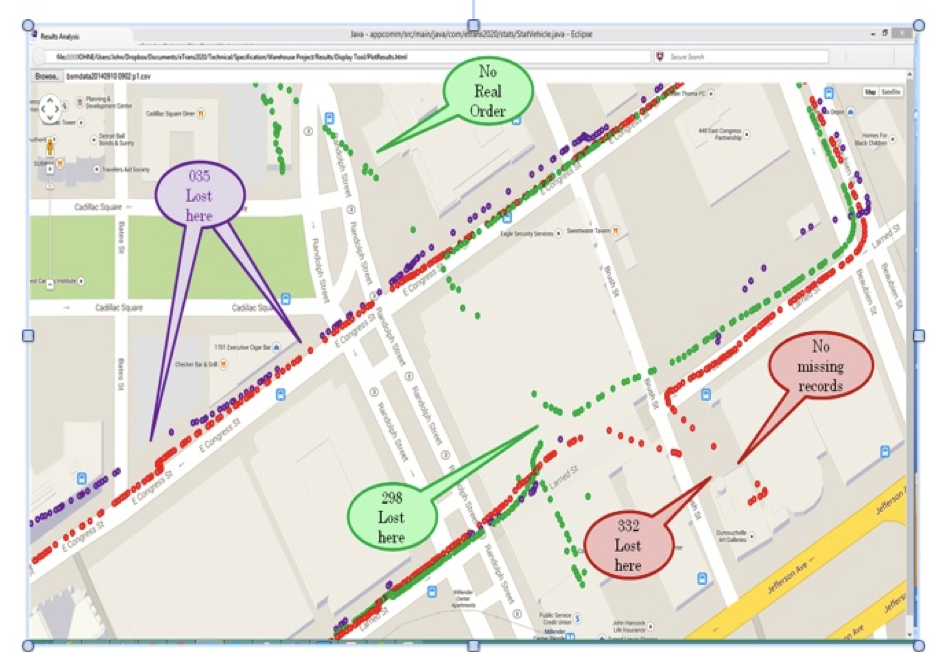Click the Eagle Security Services marker
Viewport: 935px width, 653px height.
(558, 233)
